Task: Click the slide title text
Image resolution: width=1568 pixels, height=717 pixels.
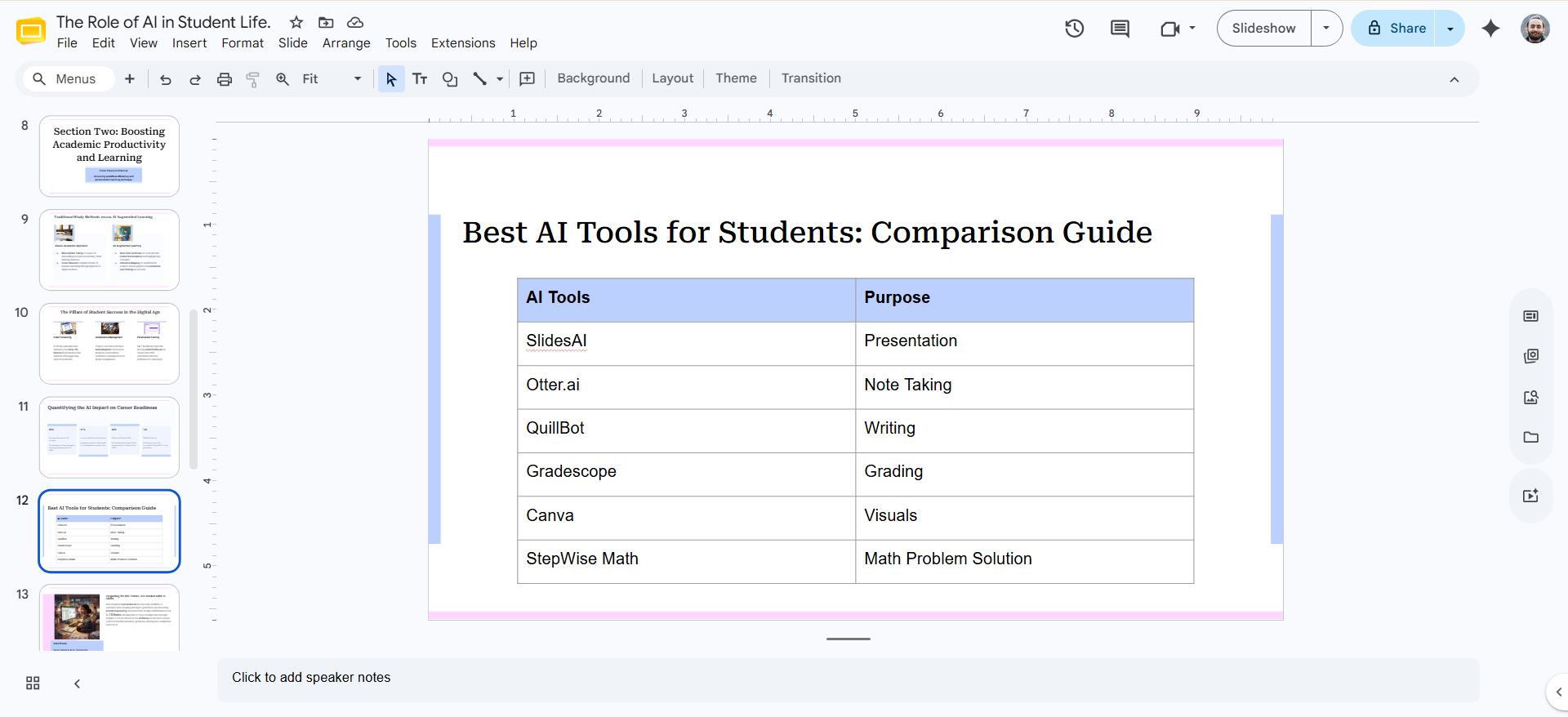Action: pos(807,233)
